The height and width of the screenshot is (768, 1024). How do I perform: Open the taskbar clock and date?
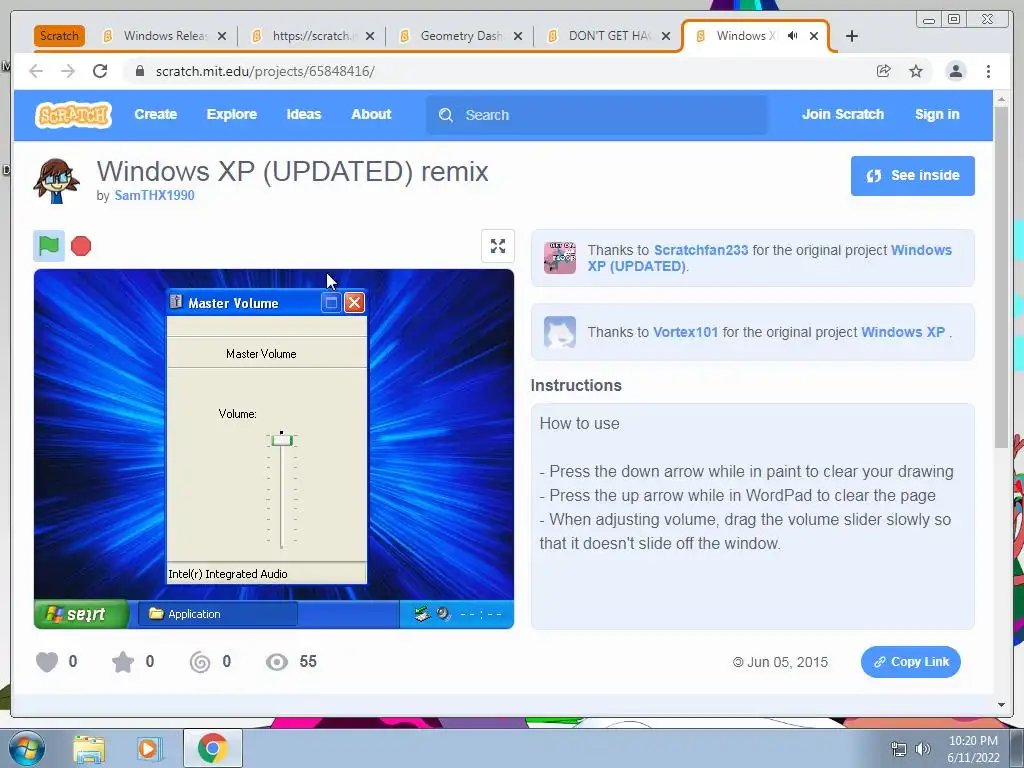coord(973,749)
